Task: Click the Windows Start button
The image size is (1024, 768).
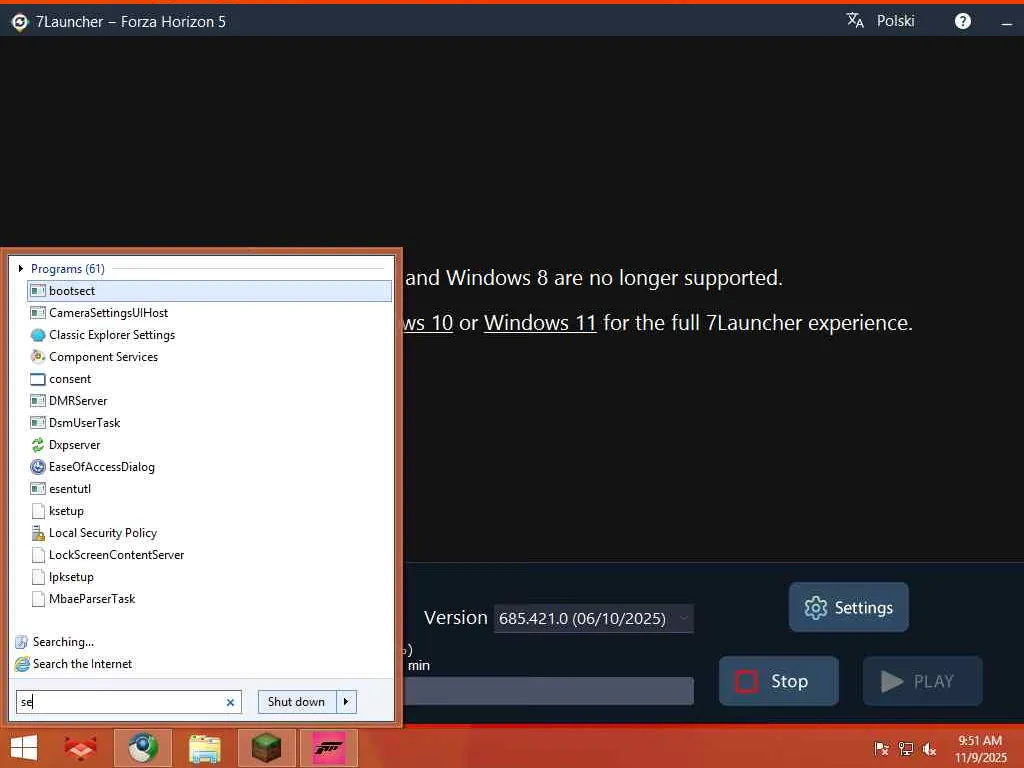Action: pyautogui.click(x=24, y=748)
